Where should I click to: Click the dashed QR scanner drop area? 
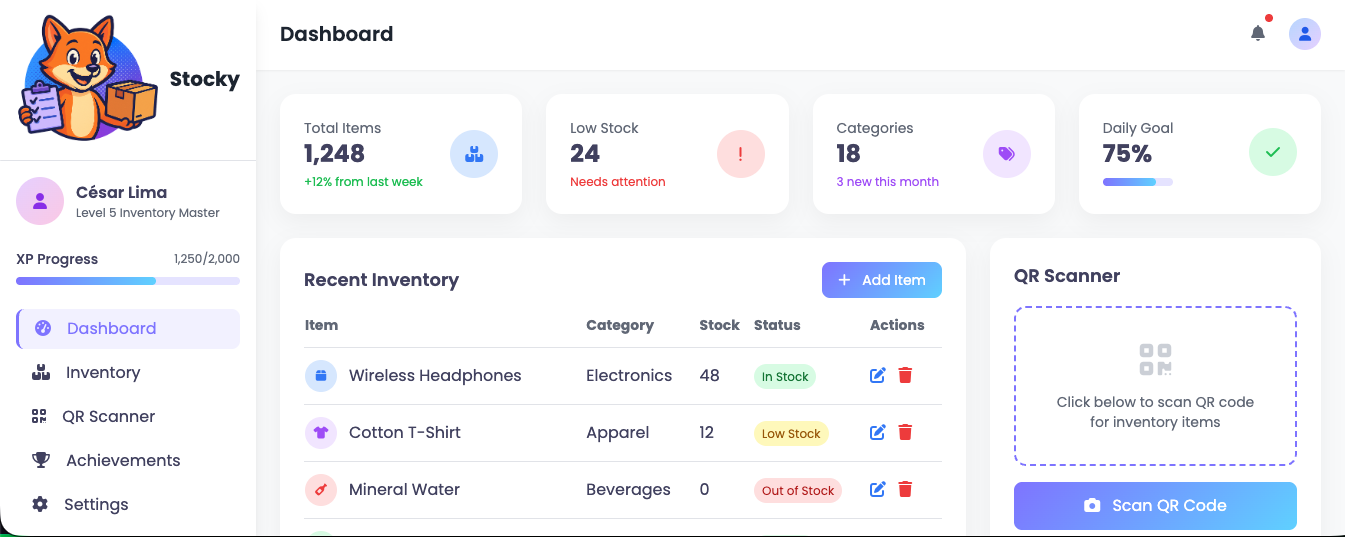click(1155, 386)
